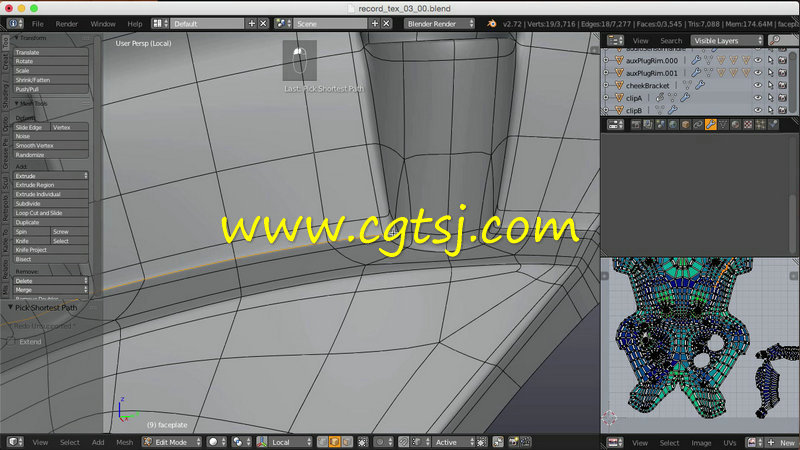Click the Blender logo in info header

(x=491, y=23)
